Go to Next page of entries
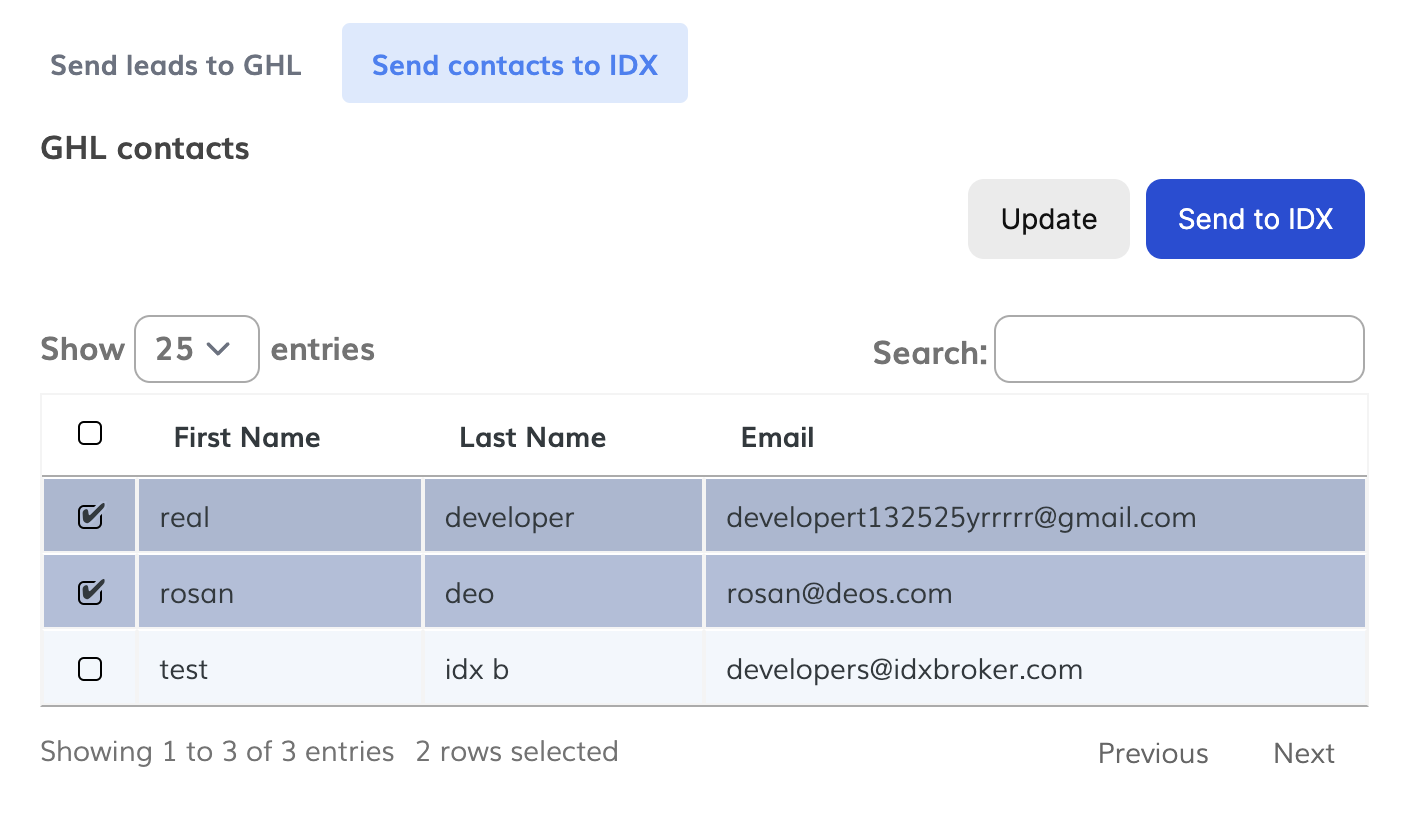1426x832 pixels. point(1303,753)
